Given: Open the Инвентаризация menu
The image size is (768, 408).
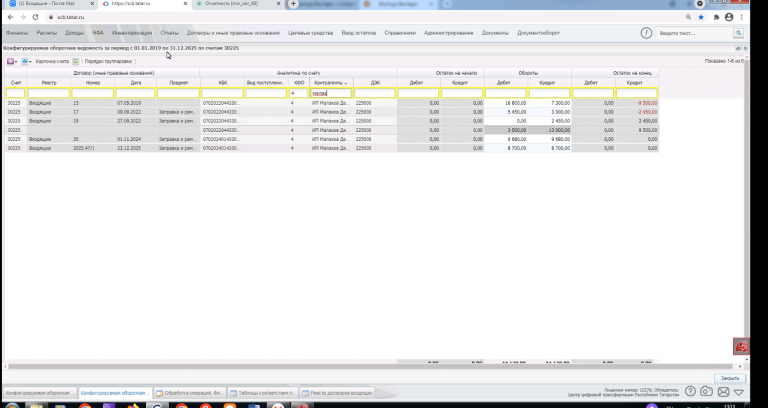Looking at the screenshot, I should coord(132,33).
